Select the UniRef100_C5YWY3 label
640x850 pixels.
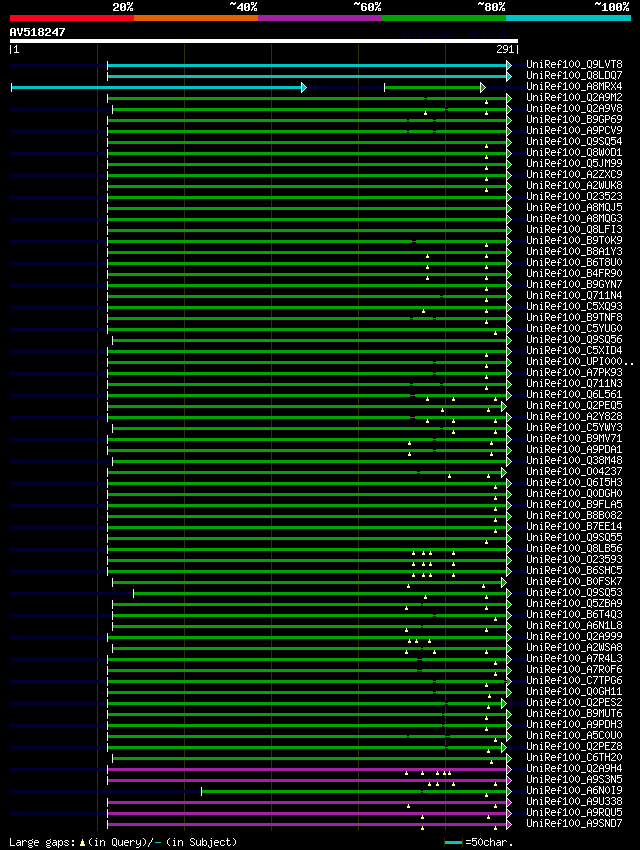(x=574, y=428)
